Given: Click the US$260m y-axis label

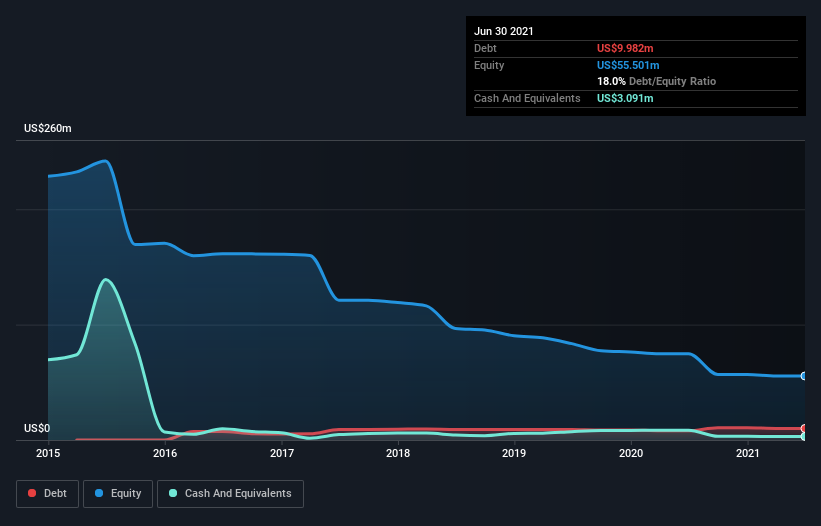Looking at the screenshot, I should [x=48, y=128].
